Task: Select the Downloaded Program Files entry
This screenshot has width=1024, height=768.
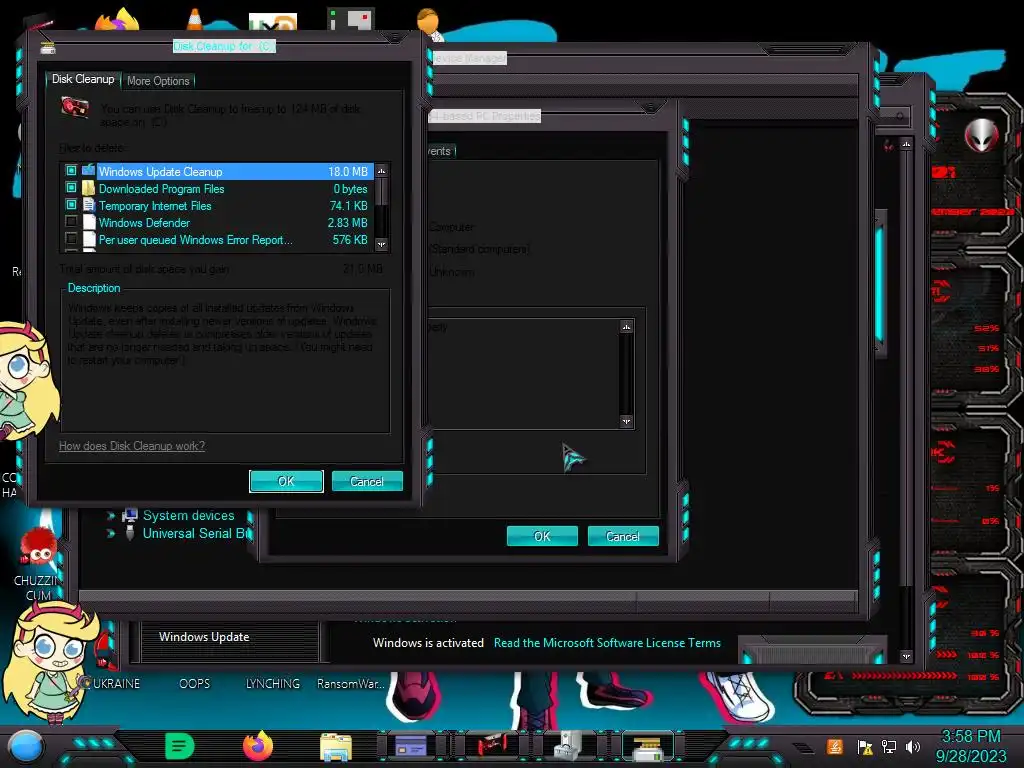Action: [x=234, y=189]
